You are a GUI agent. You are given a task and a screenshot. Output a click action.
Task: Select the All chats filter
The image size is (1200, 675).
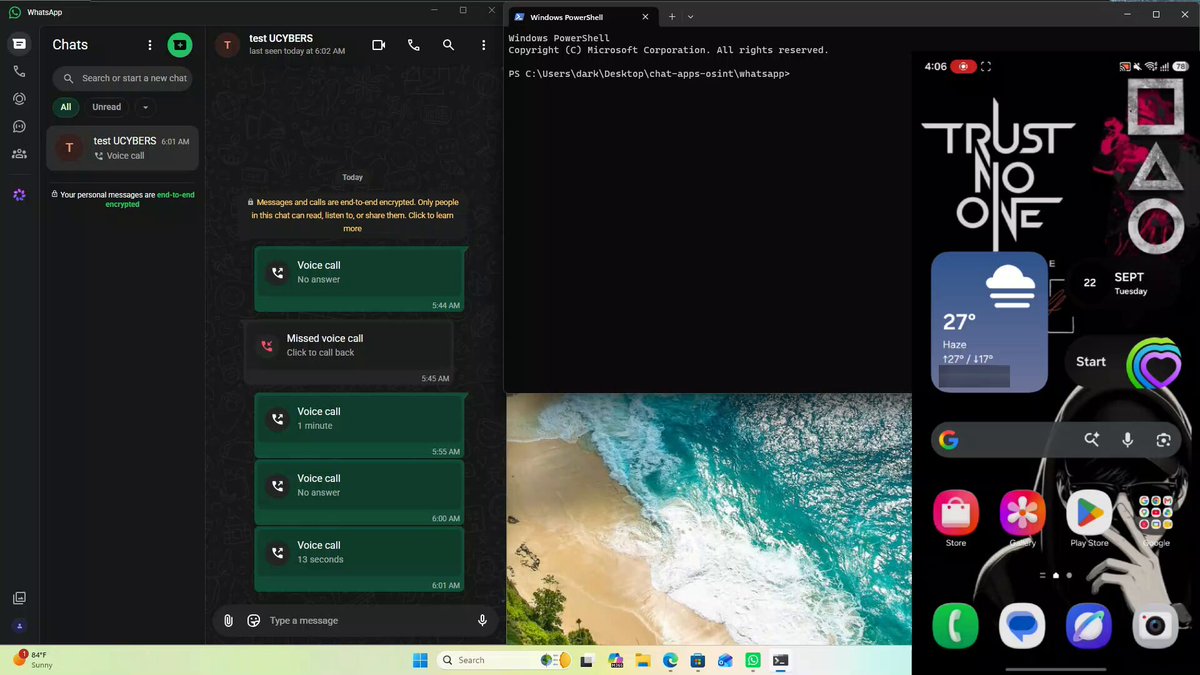point(66,107)
